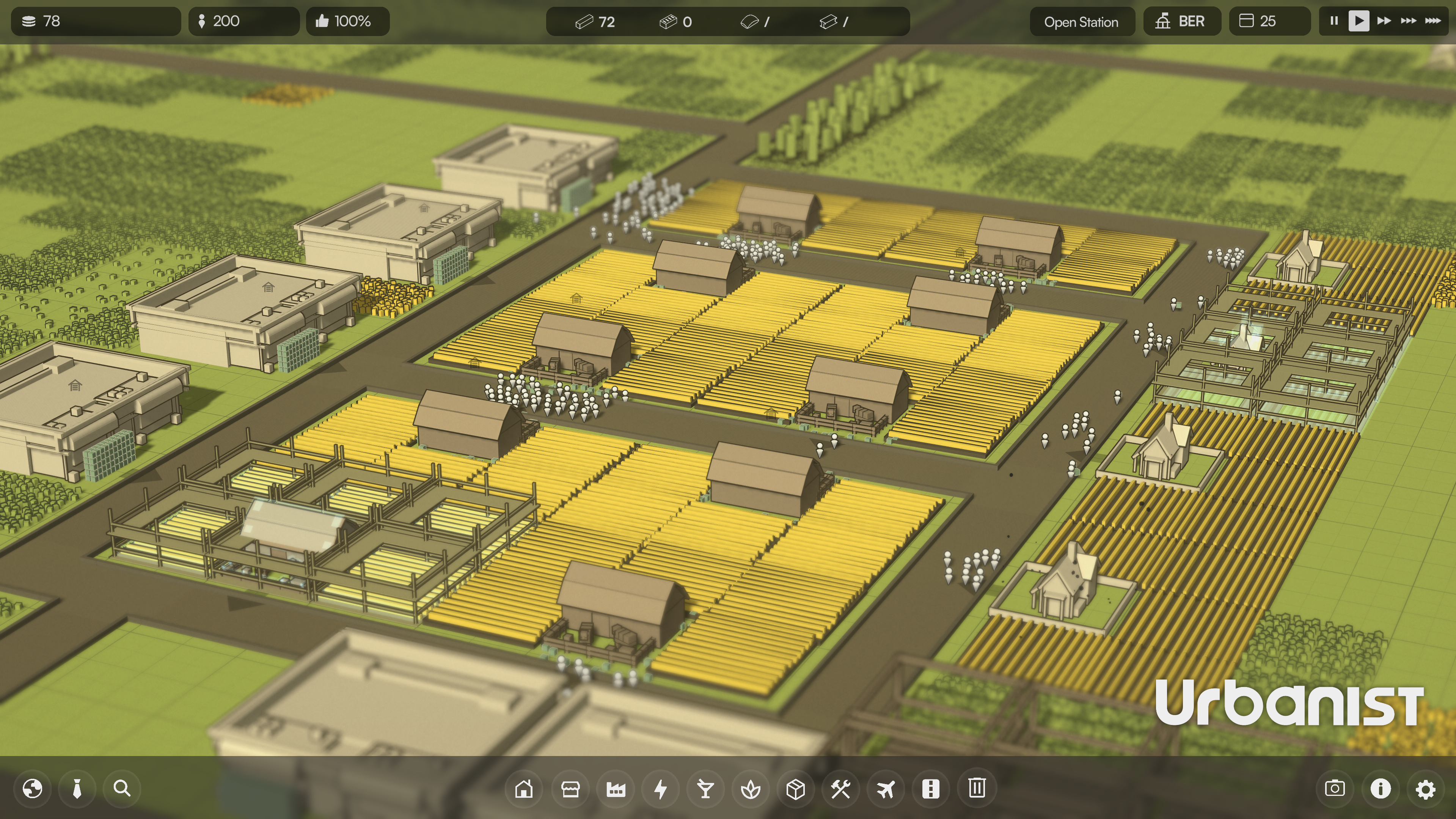
Task: Open the shop/commercial build menu
Action: [570, 789]
